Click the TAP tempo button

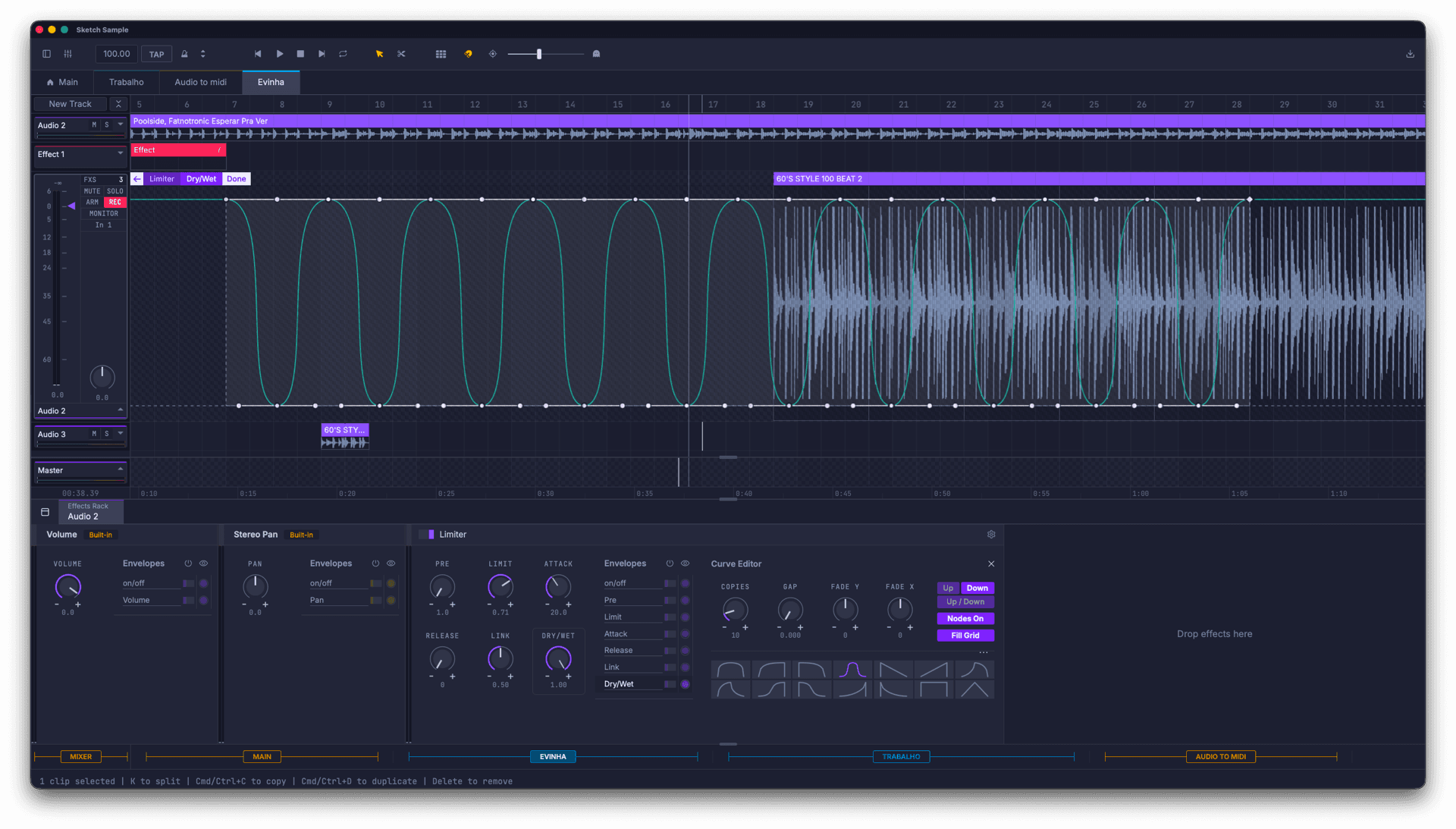[x=157, y=54]
